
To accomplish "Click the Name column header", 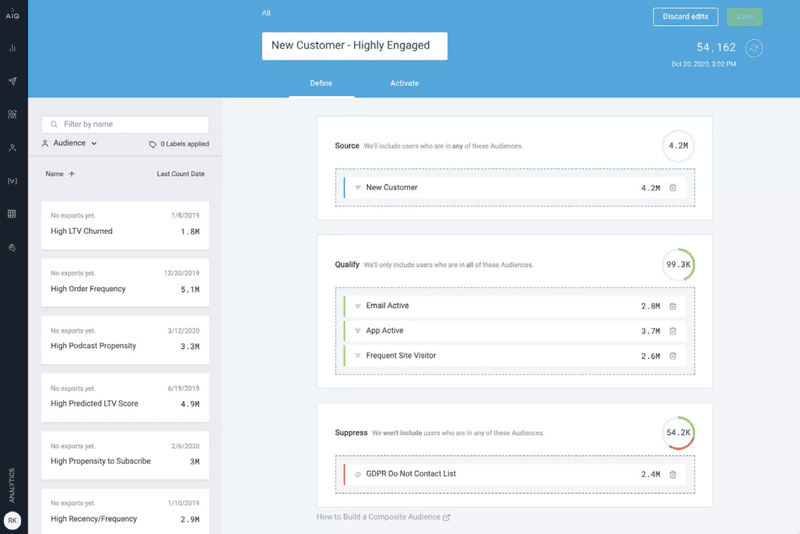I will point(55,174).
